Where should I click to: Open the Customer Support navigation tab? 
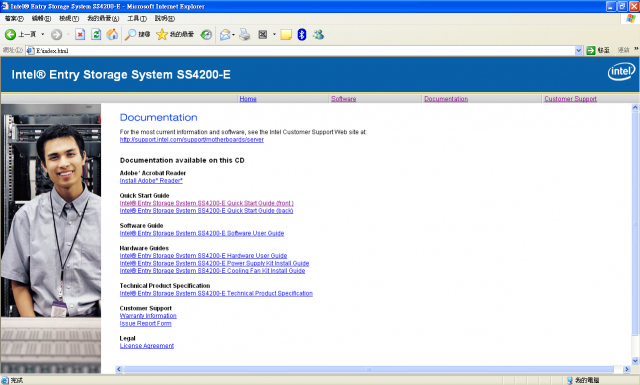click(x=570, y=99)
